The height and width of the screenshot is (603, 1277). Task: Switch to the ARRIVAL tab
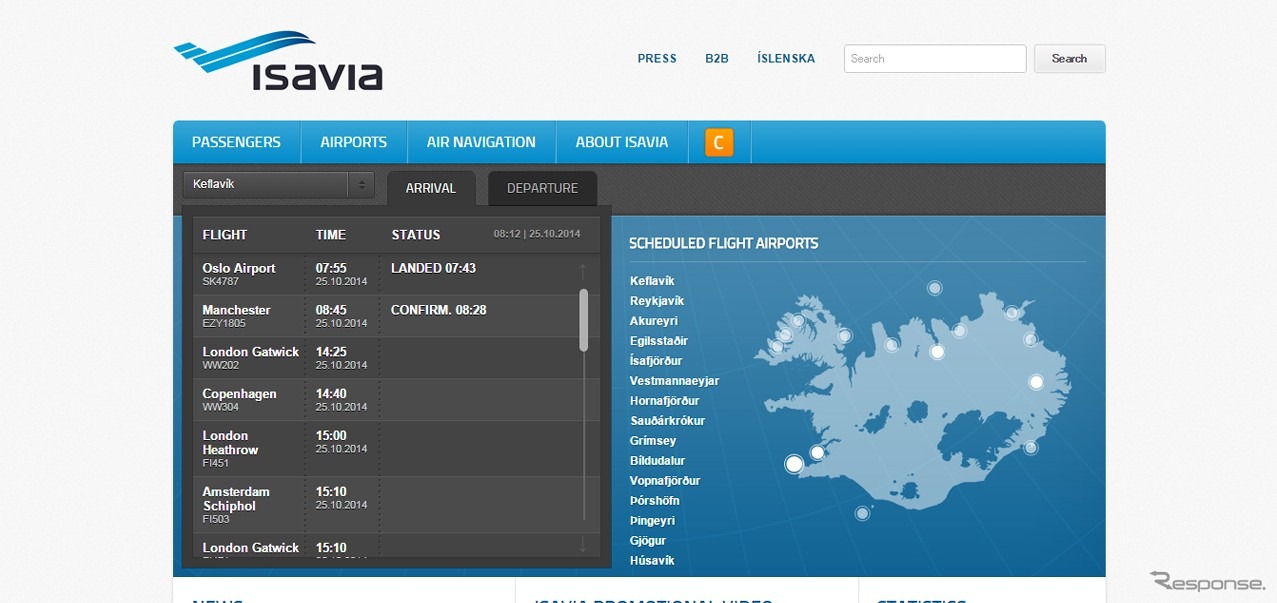tap(431, 188)
